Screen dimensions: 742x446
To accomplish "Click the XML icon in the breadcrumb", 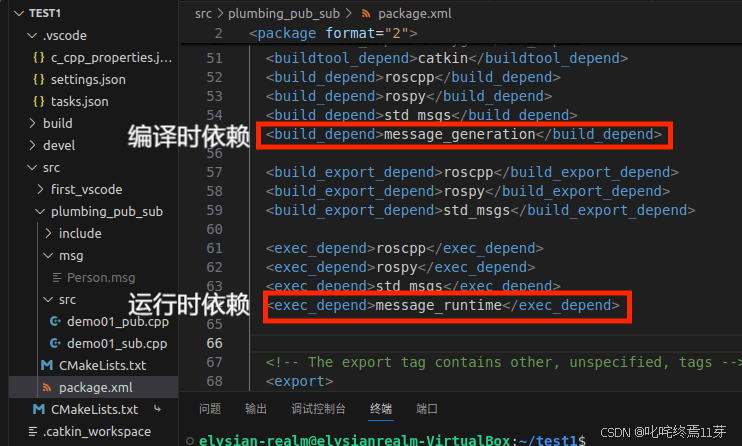I will 366,14.
